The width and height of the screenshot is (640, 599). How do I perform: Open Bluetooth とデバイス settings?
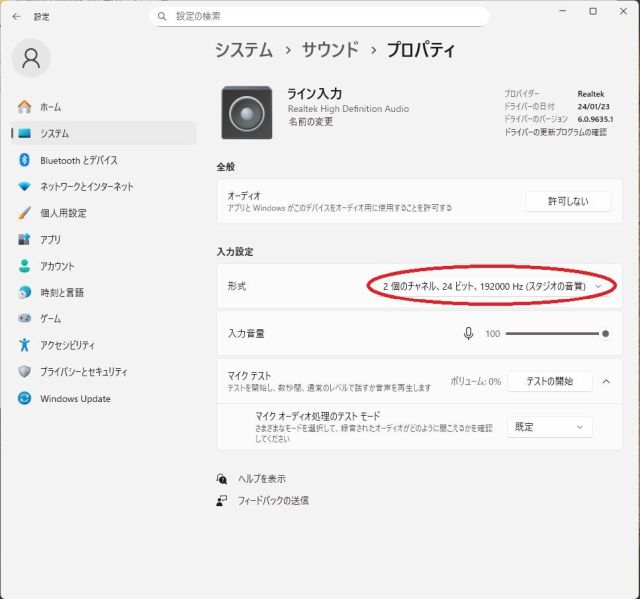pos(79,160)
